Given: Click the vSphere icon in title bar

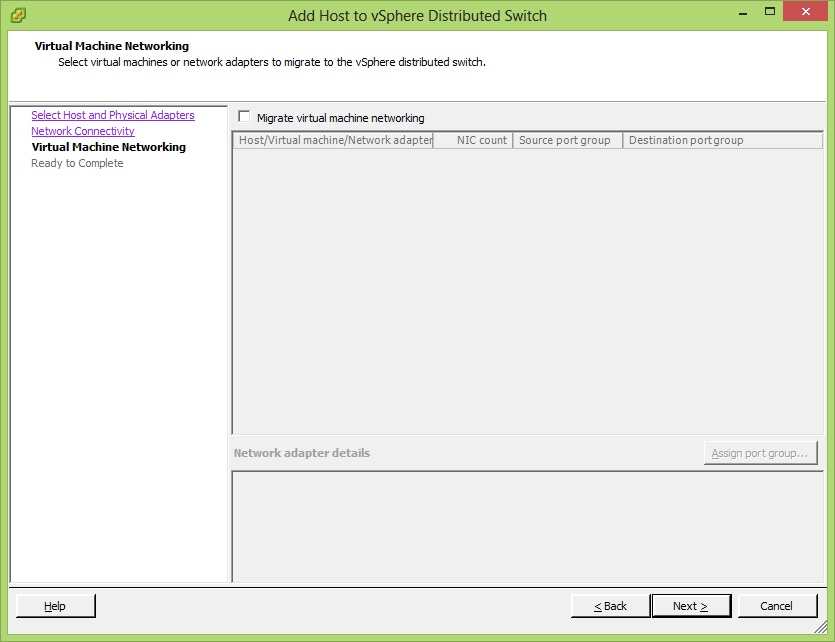Looking at the screenshot, I should point(17,15).
